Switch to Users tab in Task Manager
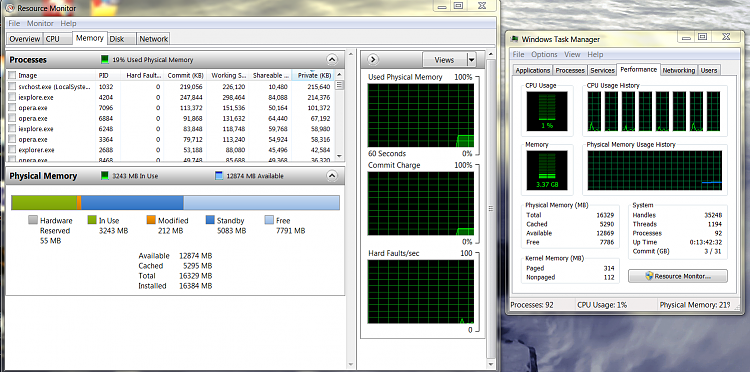This screenshot has width=750, height=372. coord(708,70)
